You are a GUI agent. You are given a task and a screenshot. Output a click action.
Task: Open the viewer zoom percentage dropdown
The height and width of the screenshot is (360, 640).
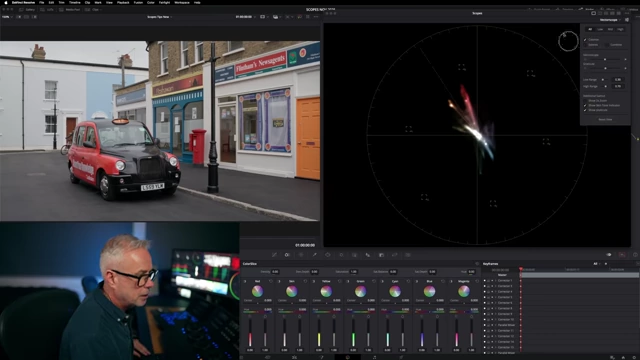(7, 17)
